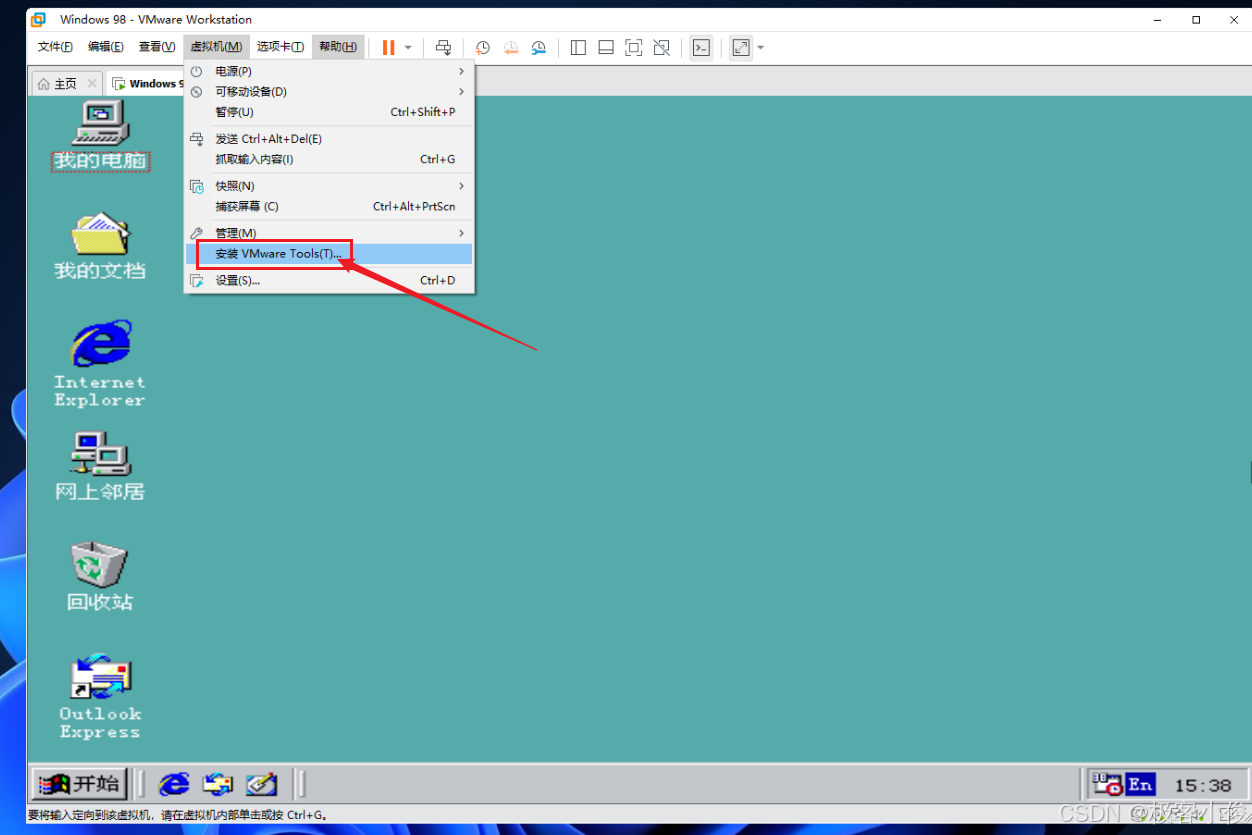Expand the 可移动设备(D) submenu

pos(328,91)
